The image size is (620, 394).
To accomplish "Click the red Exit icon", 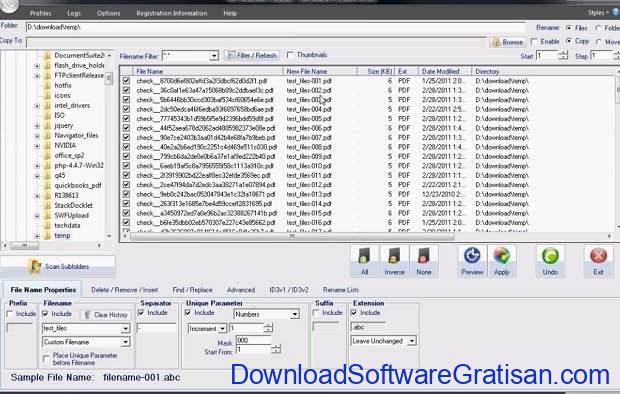I will (598, 256).
